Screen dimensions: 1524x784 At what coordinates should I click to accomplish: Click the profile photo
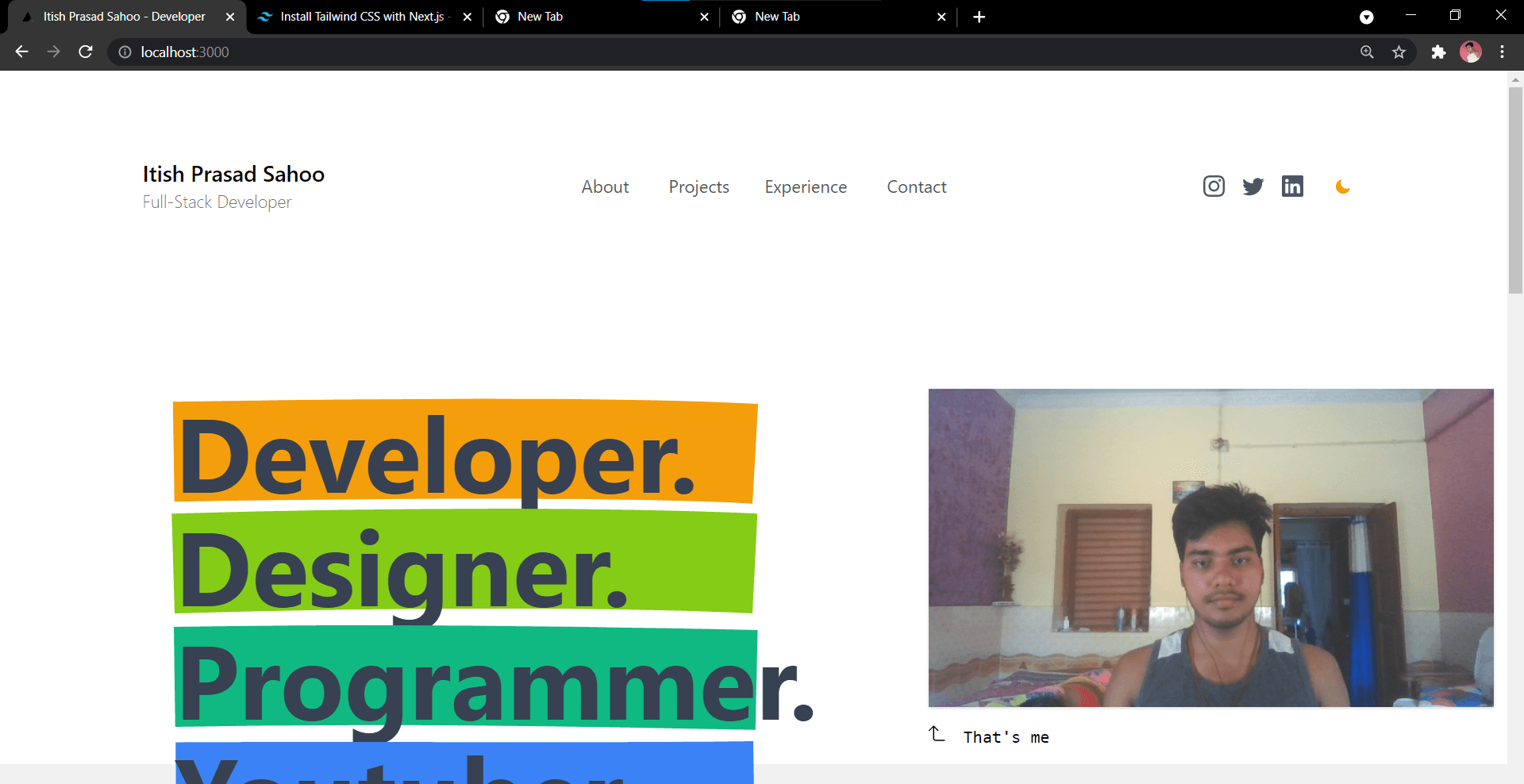(1211, 548)
